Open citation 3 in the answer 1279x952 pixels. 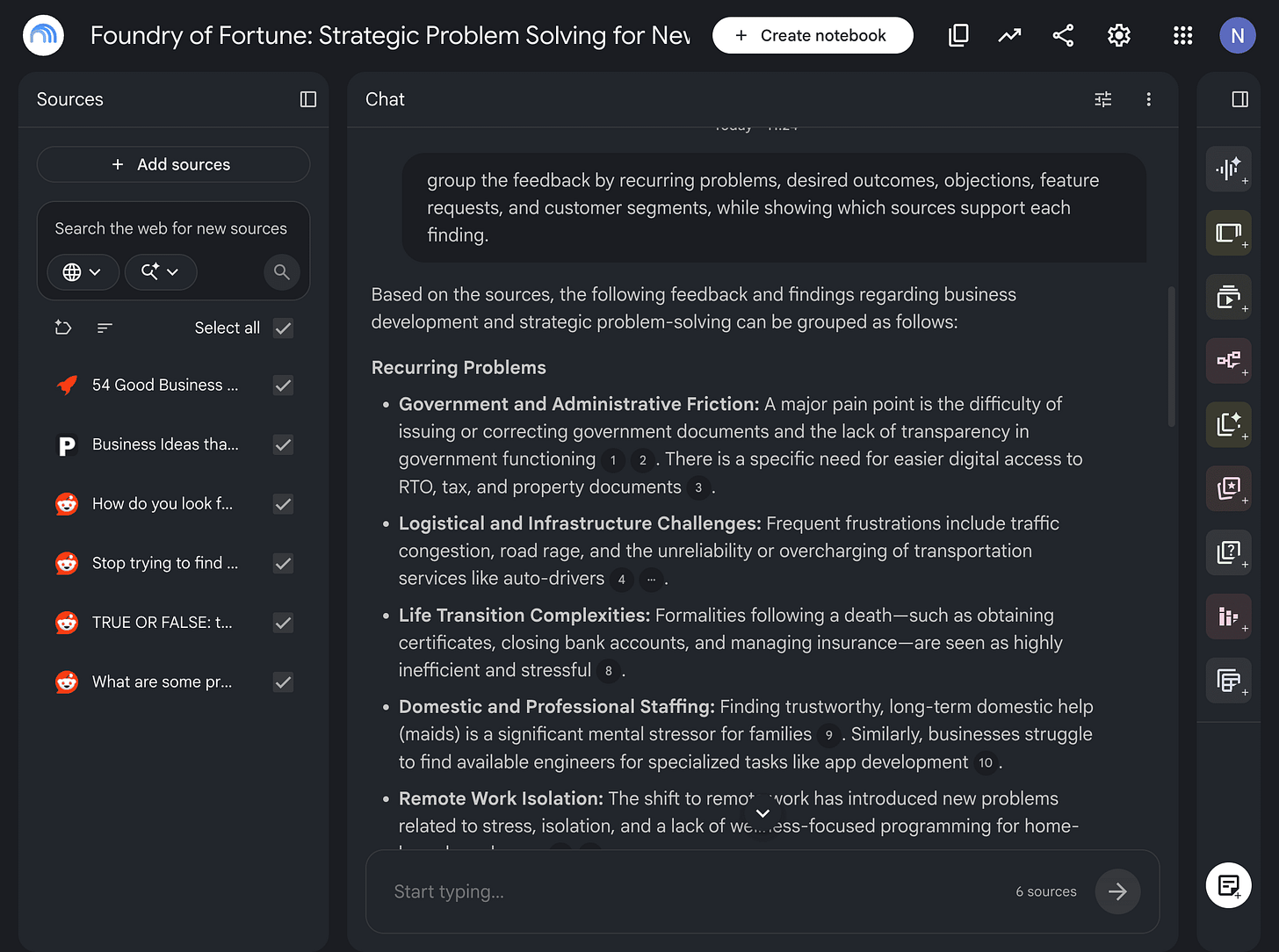(698, 487)
